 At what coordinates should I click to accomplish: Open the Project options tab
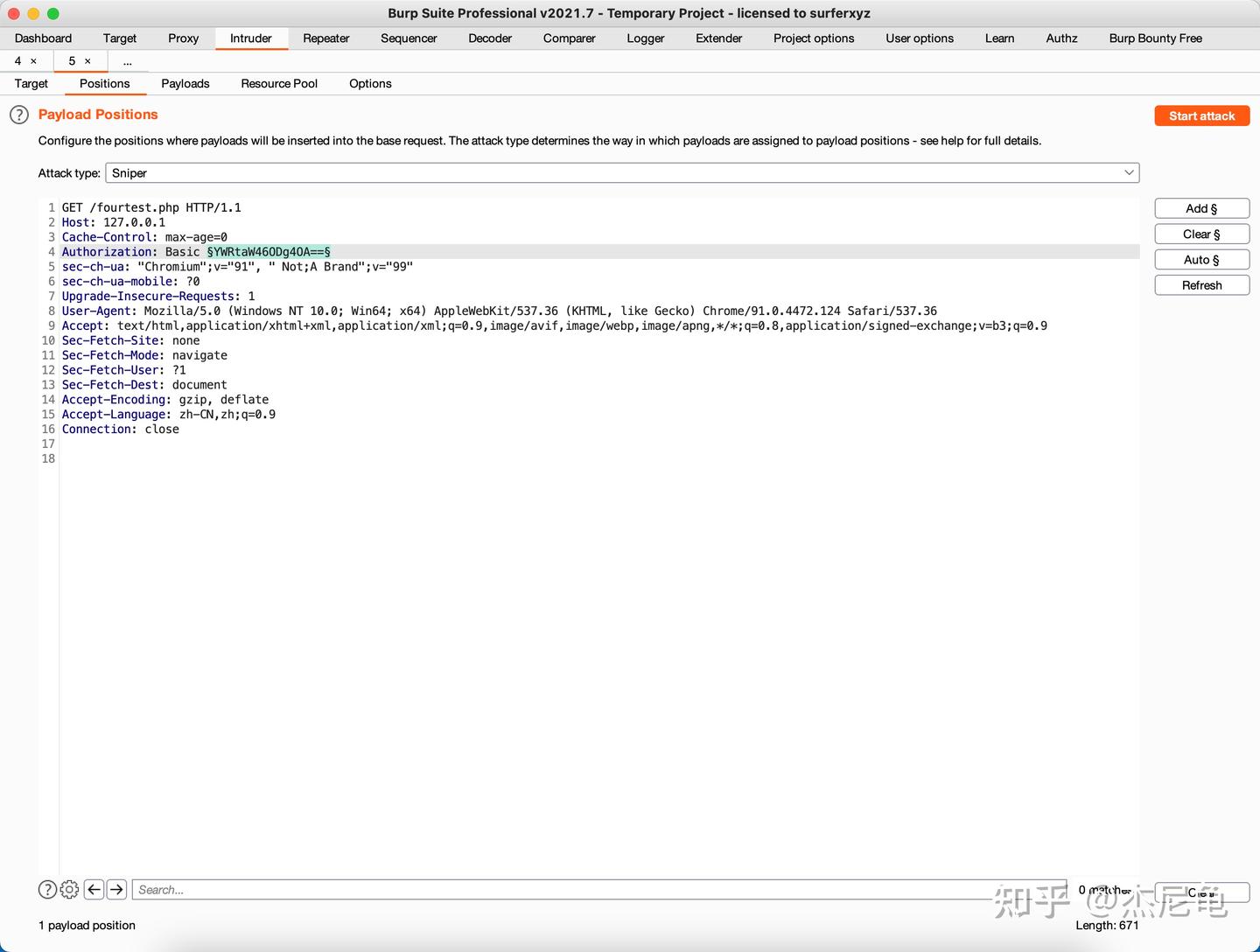[x=814, y=38]
